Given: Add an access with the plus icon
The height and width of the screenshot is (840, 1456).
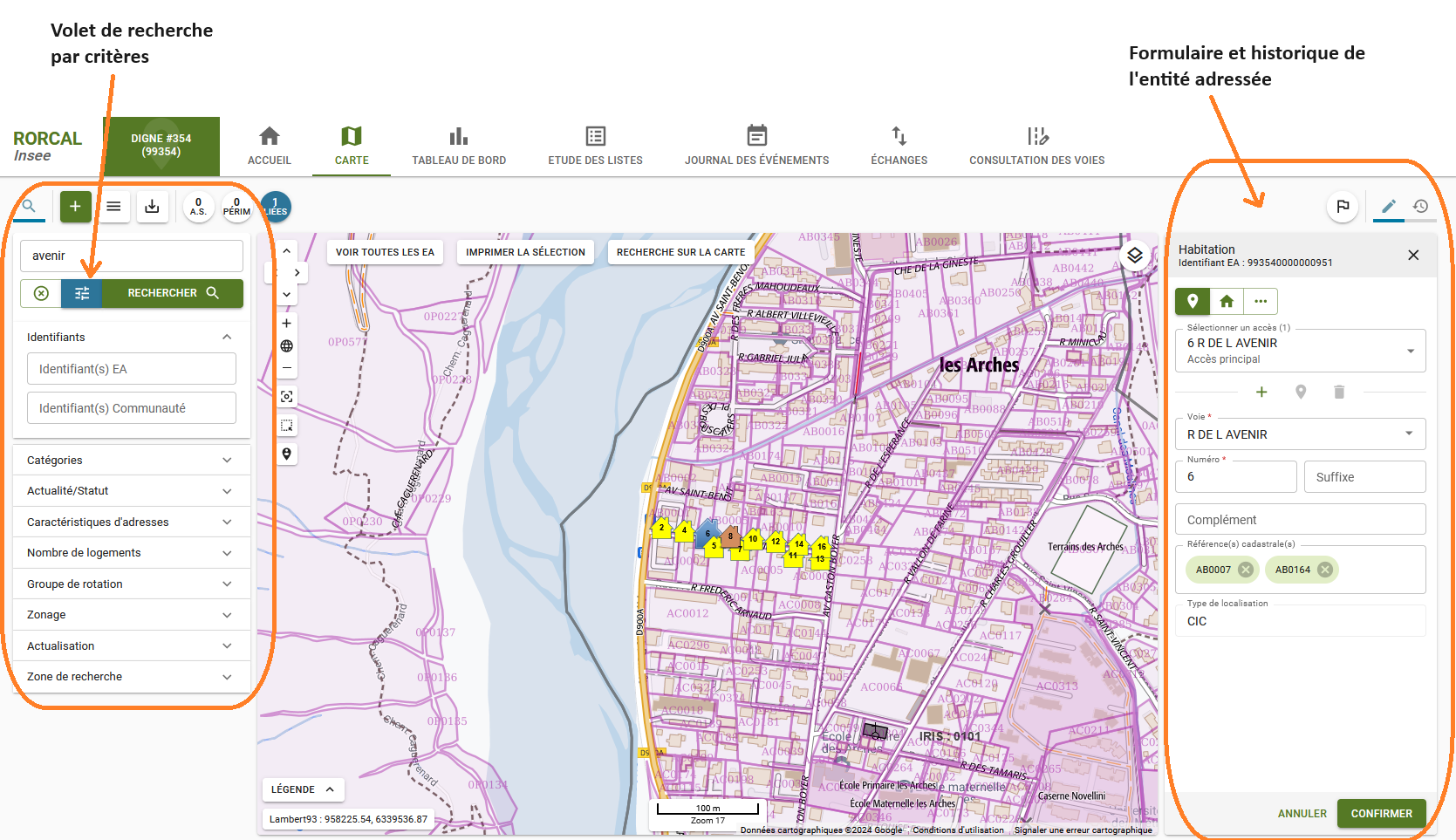Looking at the screenshot, I should coord(1261,393).
